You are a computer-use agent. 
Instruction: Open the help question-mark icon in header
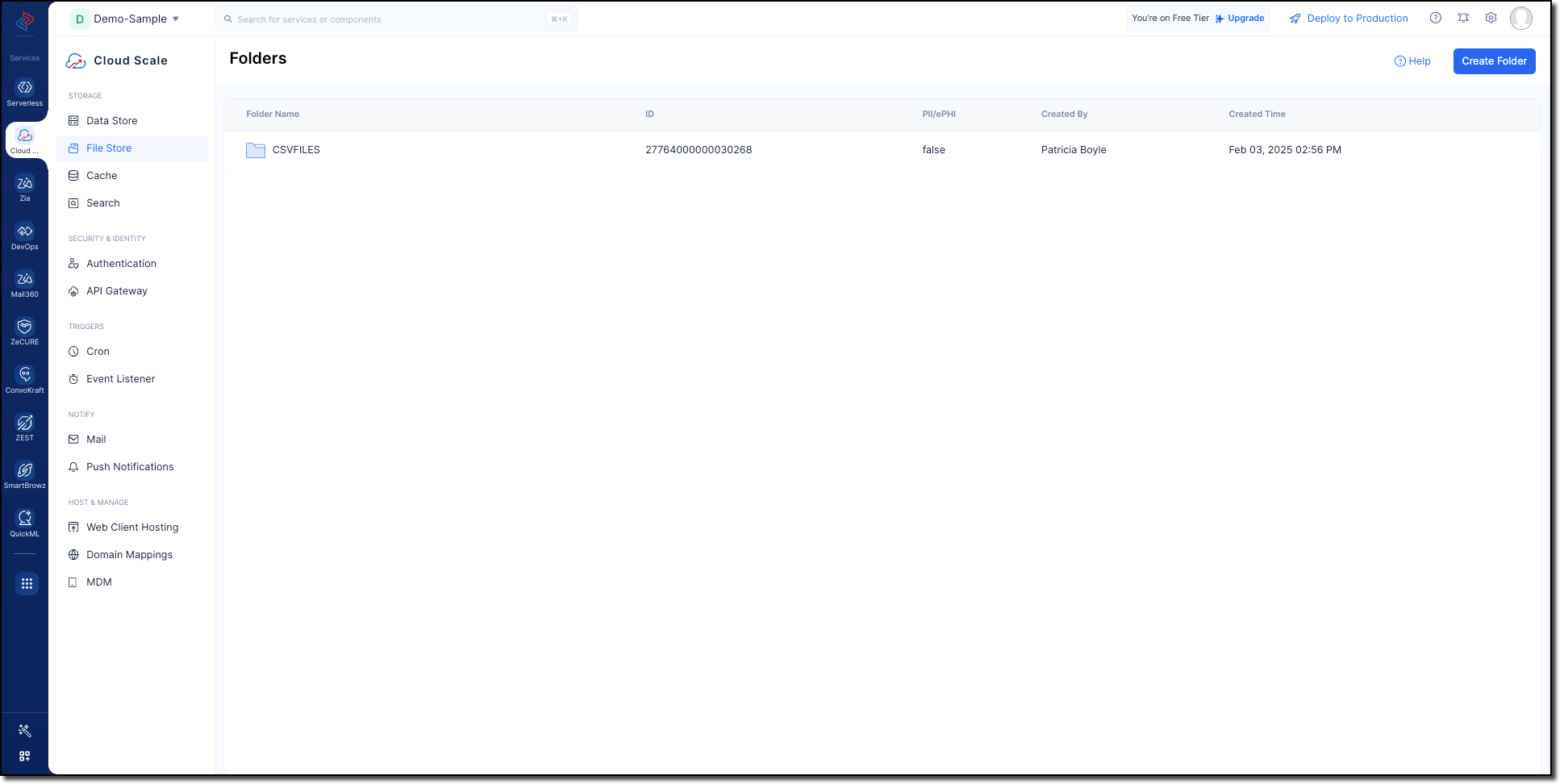(1436, 18)
